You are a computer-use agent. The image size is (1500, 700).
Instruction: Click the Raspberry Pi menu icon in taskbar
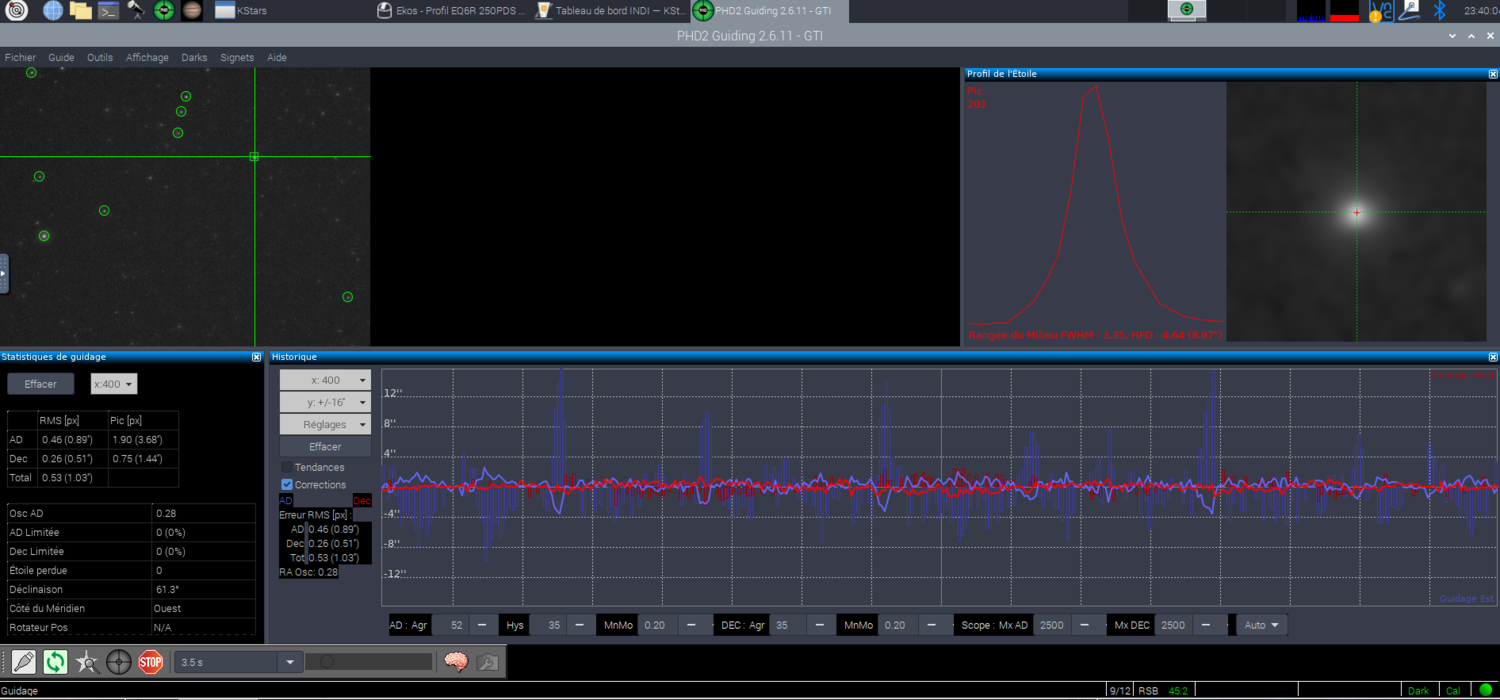(x=17, y=10)
